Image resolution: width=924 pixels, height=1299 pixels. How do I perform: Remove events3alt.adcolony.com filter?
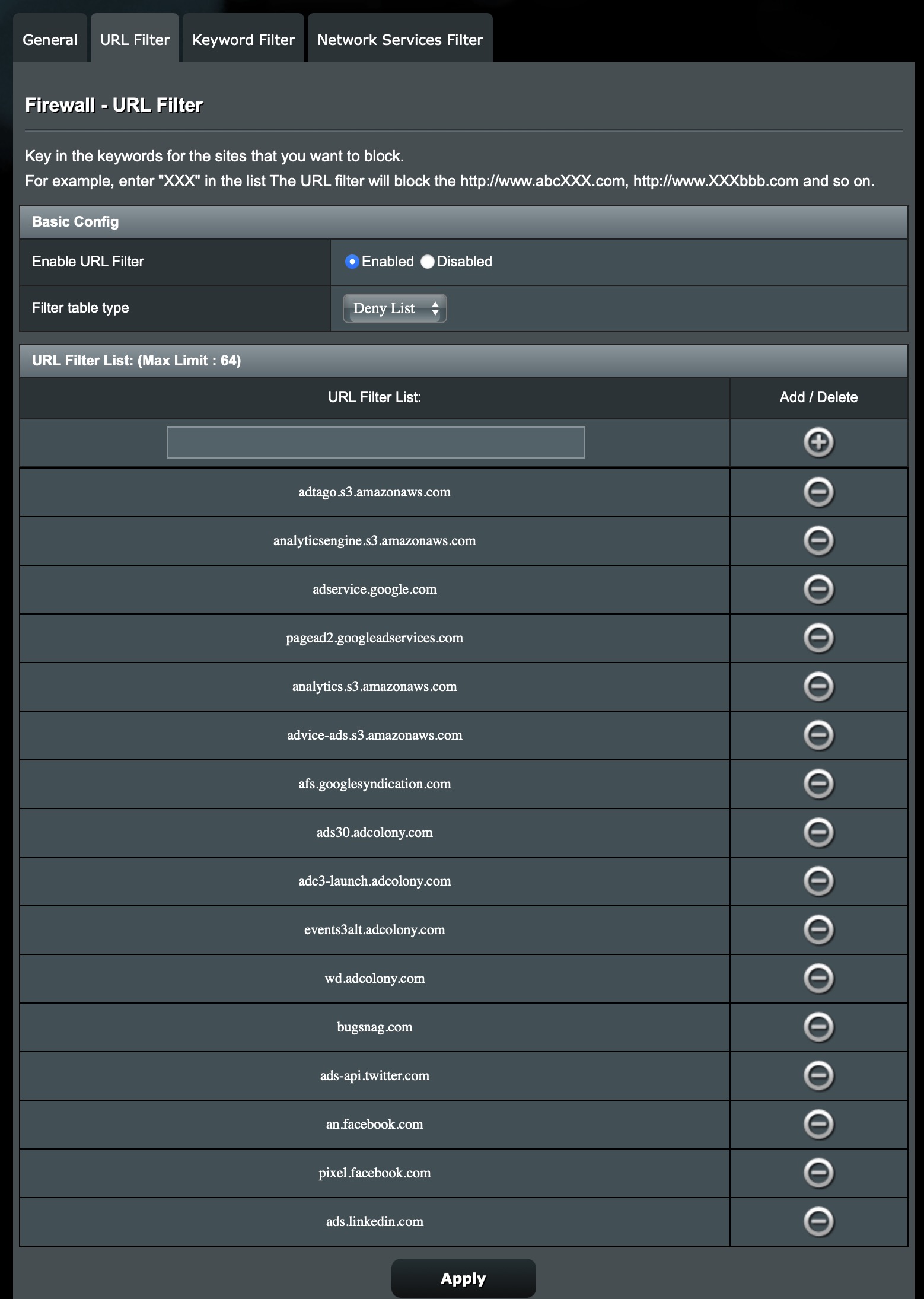coord(818,930)
